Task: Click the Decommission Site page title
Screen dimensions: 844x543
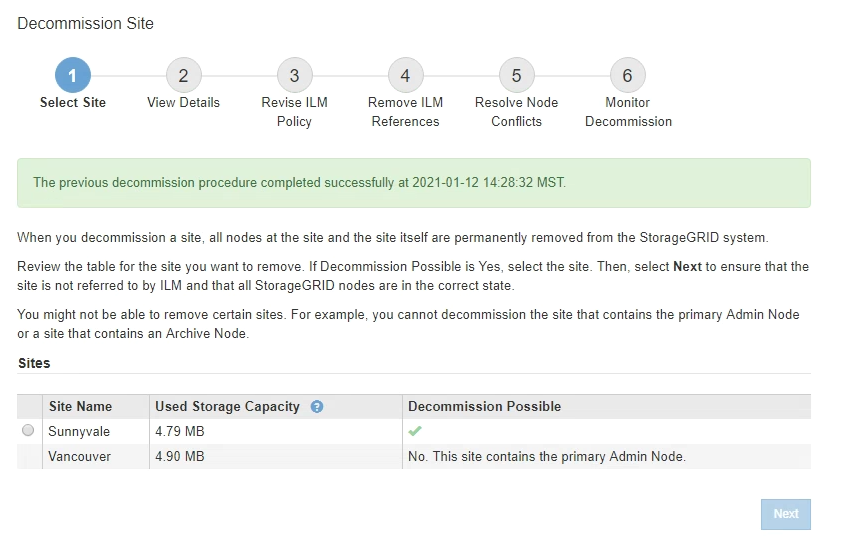Action: click(85, 23)
